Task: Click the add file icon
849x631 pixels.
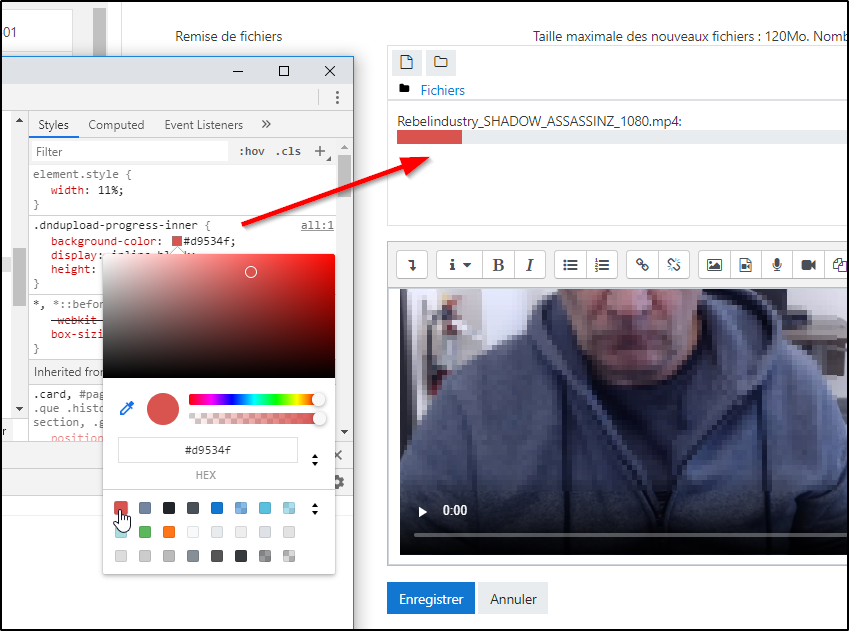Action: [x=406, y=62]
